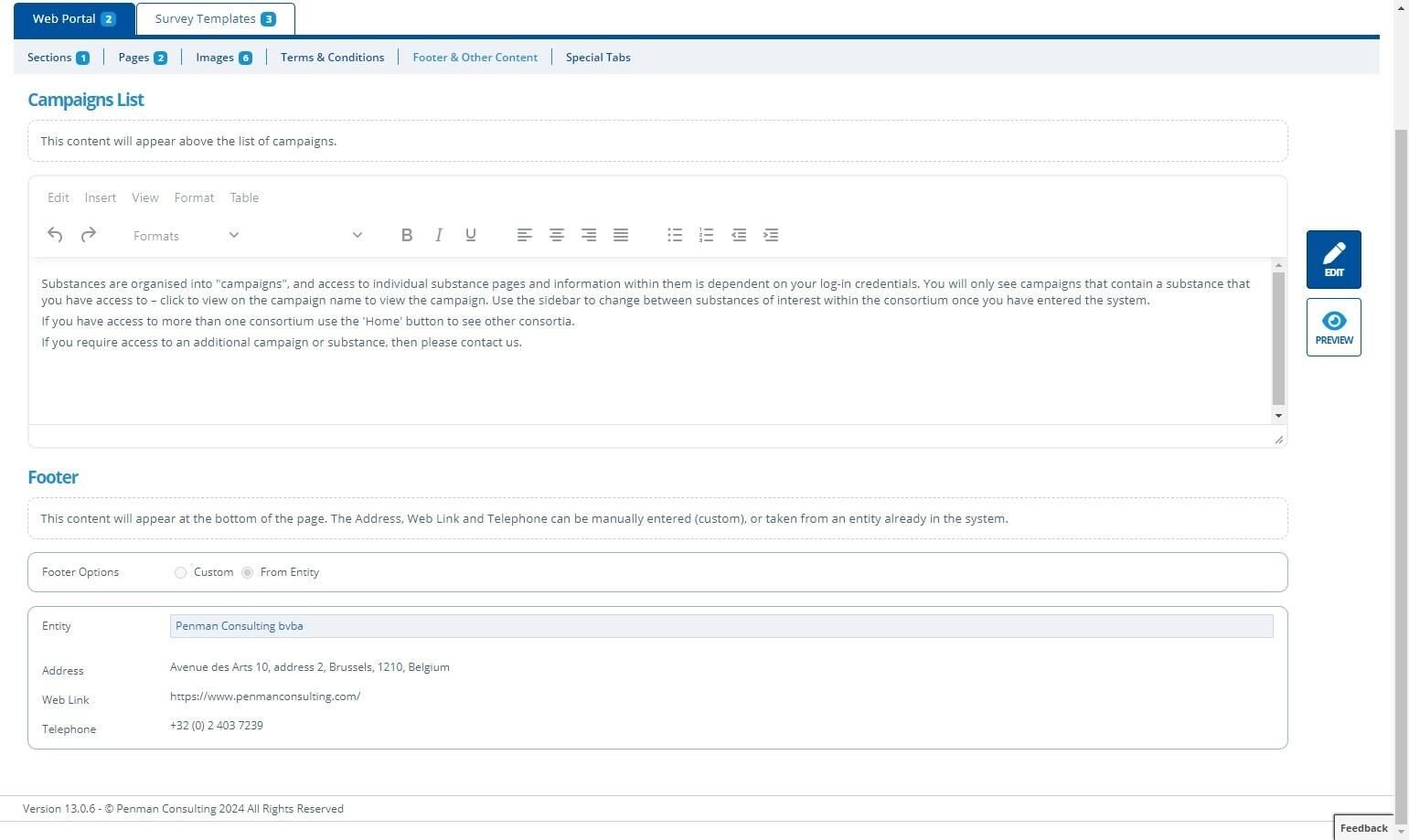Toggle bold formatting

click(x=407, y=235)
